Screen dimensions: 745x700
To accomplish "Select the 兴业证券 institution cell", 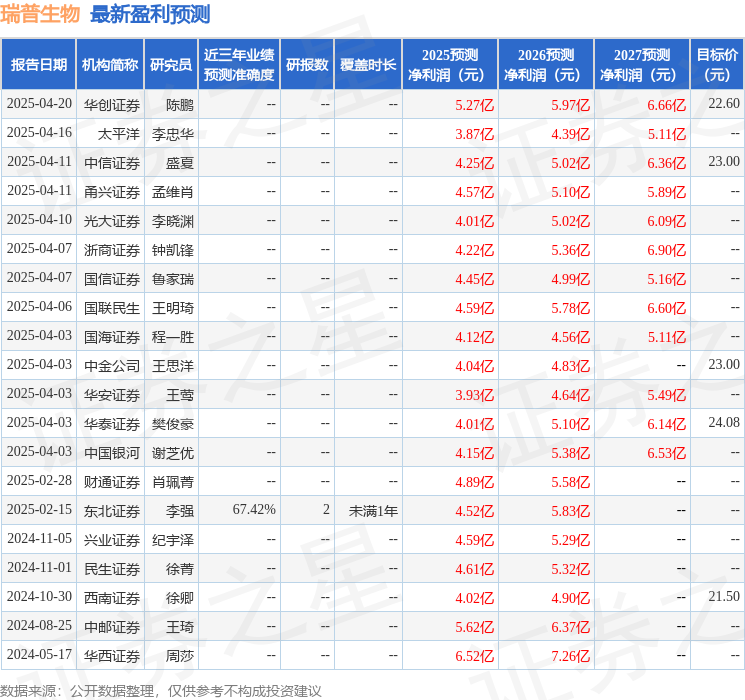I will (x=112, y=539).
